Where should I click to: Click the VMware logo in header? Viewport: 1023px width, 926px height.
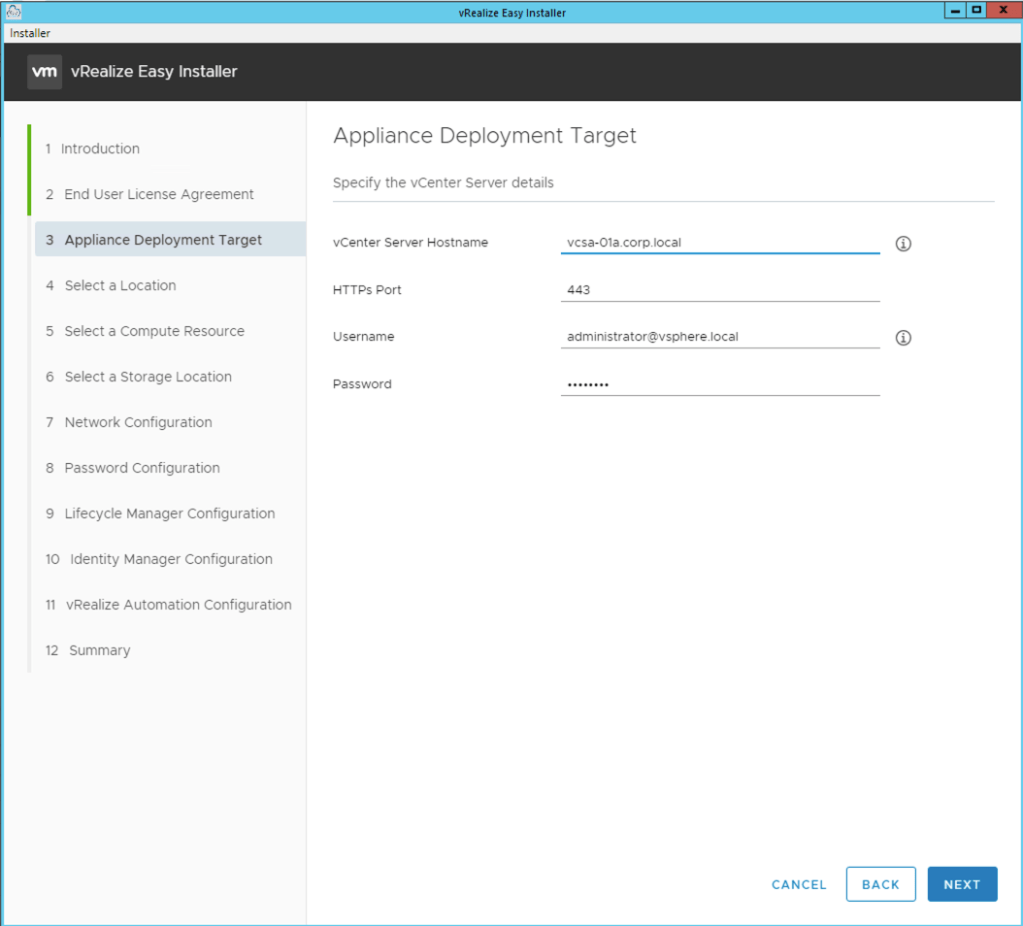pyautogui.click(x=44, y=72)
